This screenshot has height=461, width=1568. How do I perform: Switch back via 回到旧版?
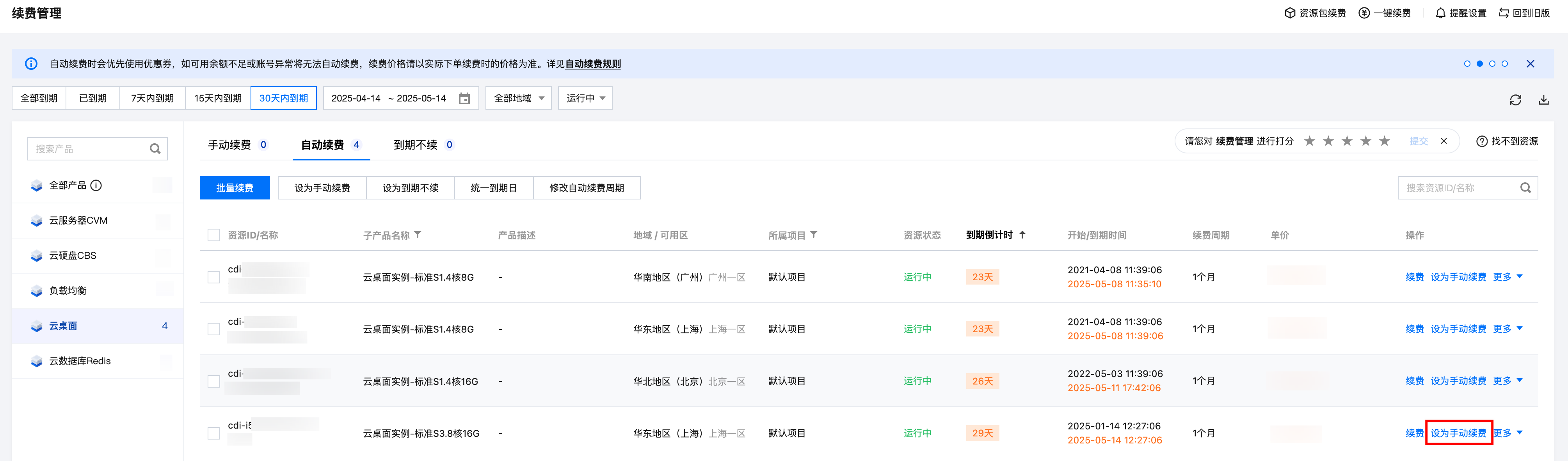pyautogui.click(x=1524, y=13)
